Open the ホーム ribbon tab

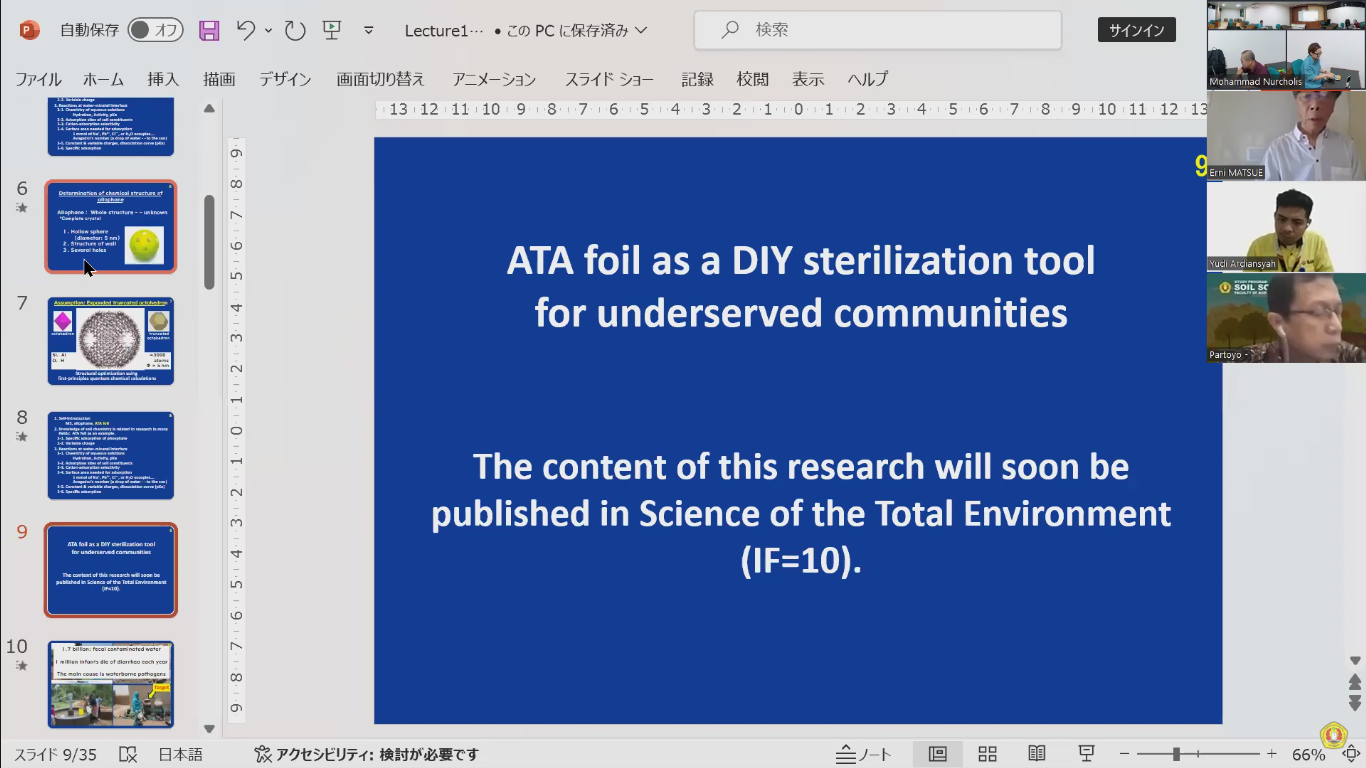click(103, 79)
